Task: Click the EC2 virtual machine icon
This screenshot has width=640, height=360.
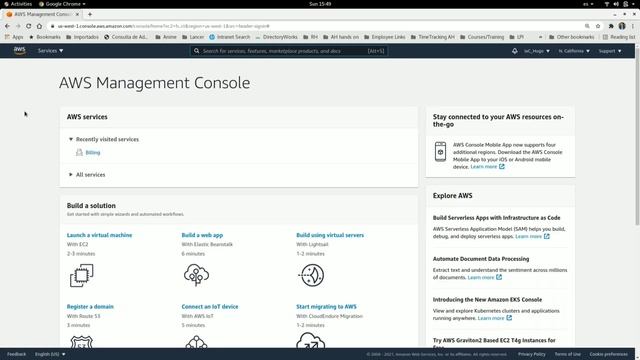Action: click(x=82, y=275)
